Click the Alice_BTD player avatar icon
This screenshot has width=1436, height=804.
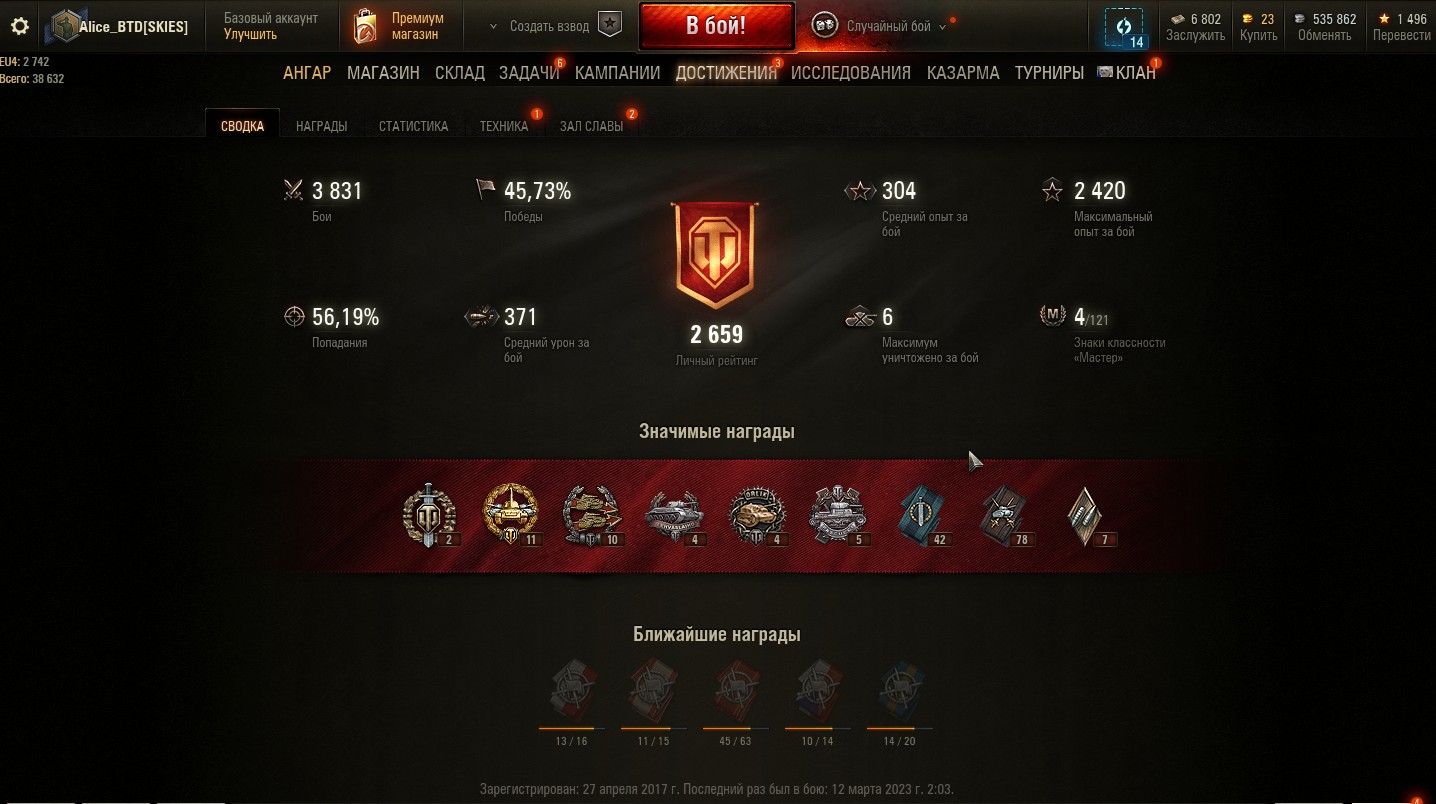(x=64, y=27)
